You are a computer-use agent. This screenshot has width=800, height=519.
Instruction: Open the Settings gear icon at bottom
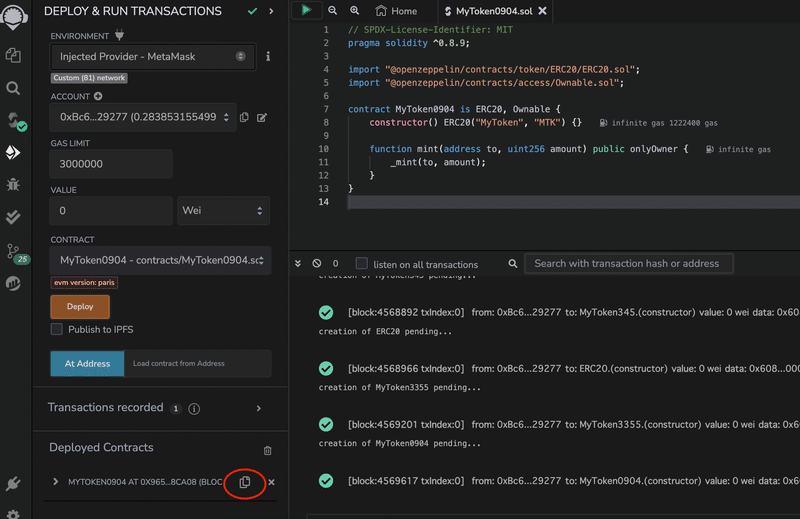pos(13,513)
